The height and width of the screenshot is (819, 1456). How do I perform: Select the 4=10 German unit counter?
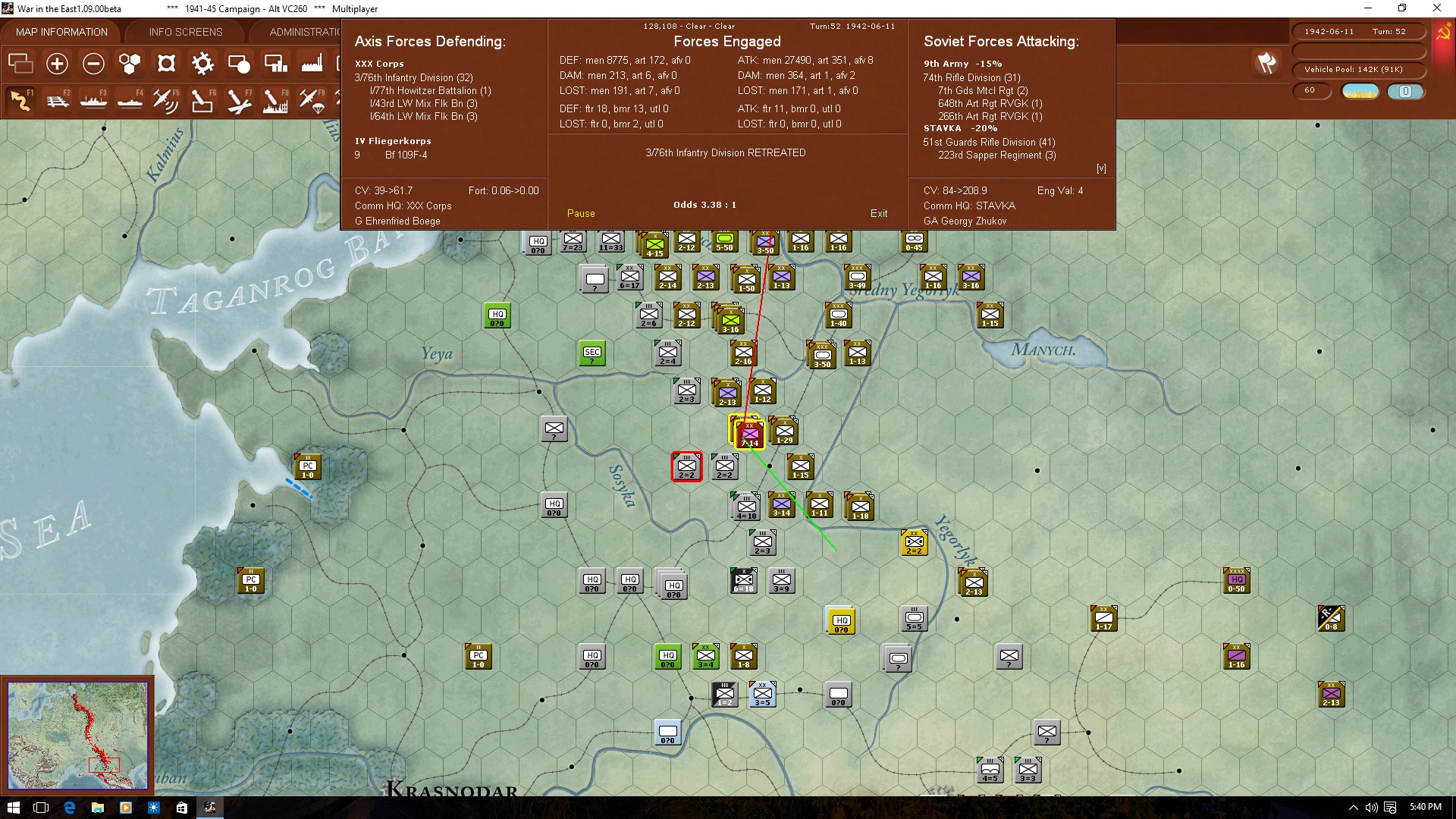[746, 507]
